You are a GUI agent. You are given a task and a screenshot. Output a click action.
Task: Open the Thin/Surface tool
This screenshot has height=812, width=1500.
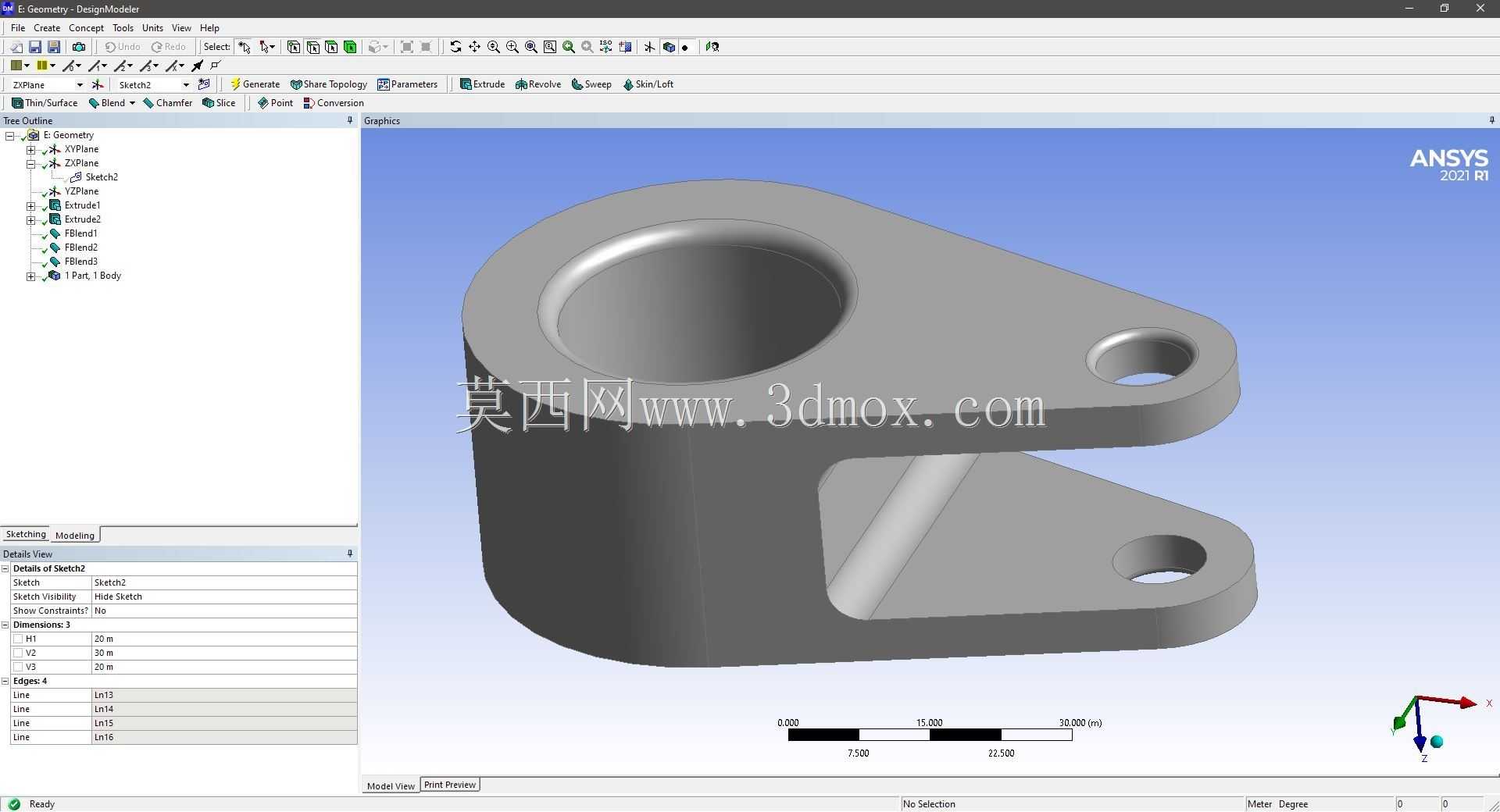click(x=45, y=103)
